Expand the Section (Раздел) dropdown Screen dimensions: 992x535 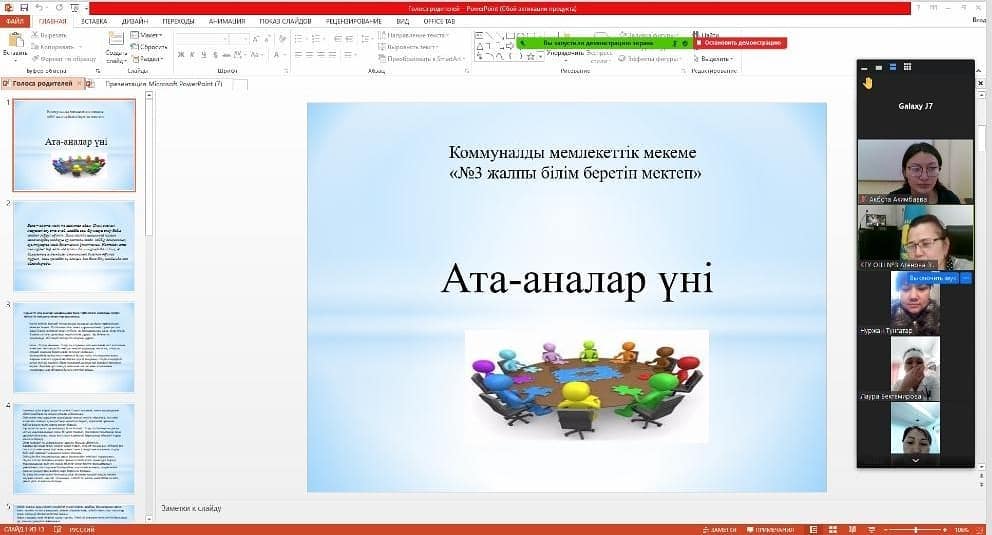150,59
